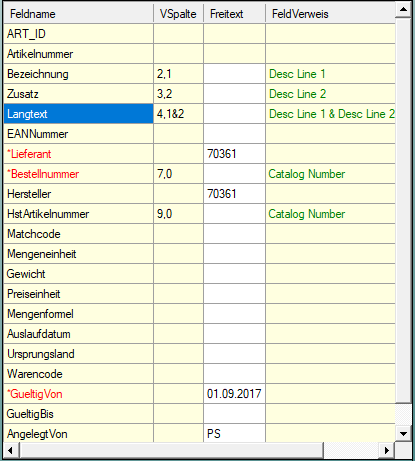Select the highlighted Langtext row
Screen dimensions: 415x461
[x=199, y=114]
